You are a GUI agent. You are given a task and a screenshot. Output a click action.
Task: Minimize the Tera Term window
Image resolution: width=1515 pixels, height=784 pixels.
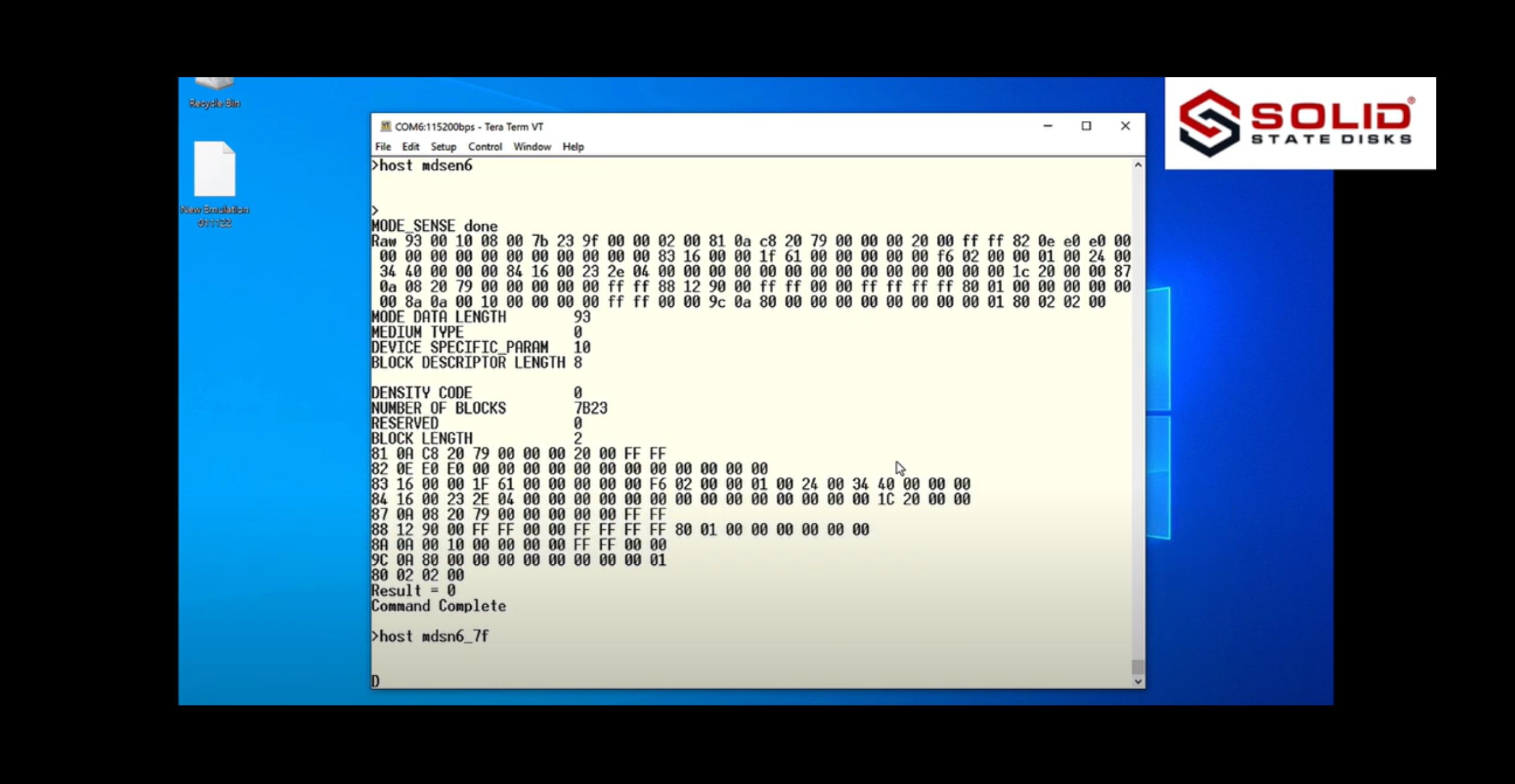pyautogui.click(x=1048, y=126)
